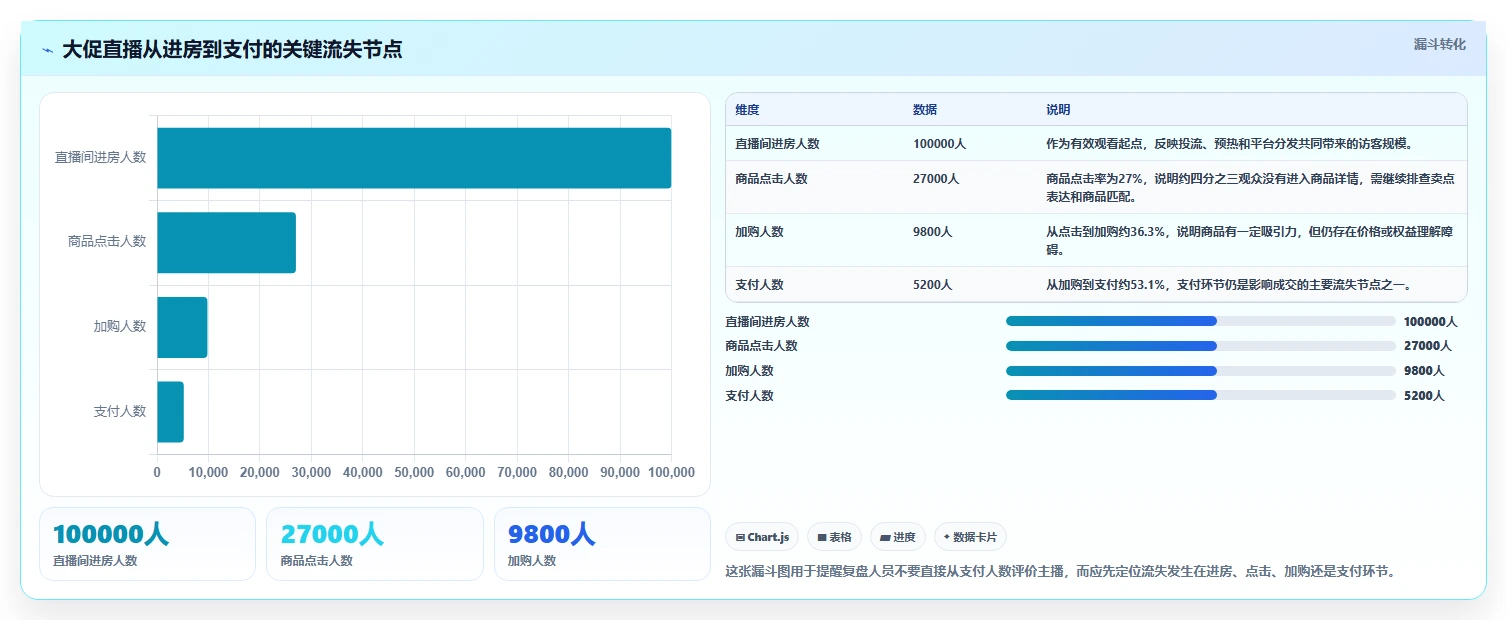Select the 数据卡片 chip
The width and height of the screenshot is (1507, 620).
[x=970, y=537]
